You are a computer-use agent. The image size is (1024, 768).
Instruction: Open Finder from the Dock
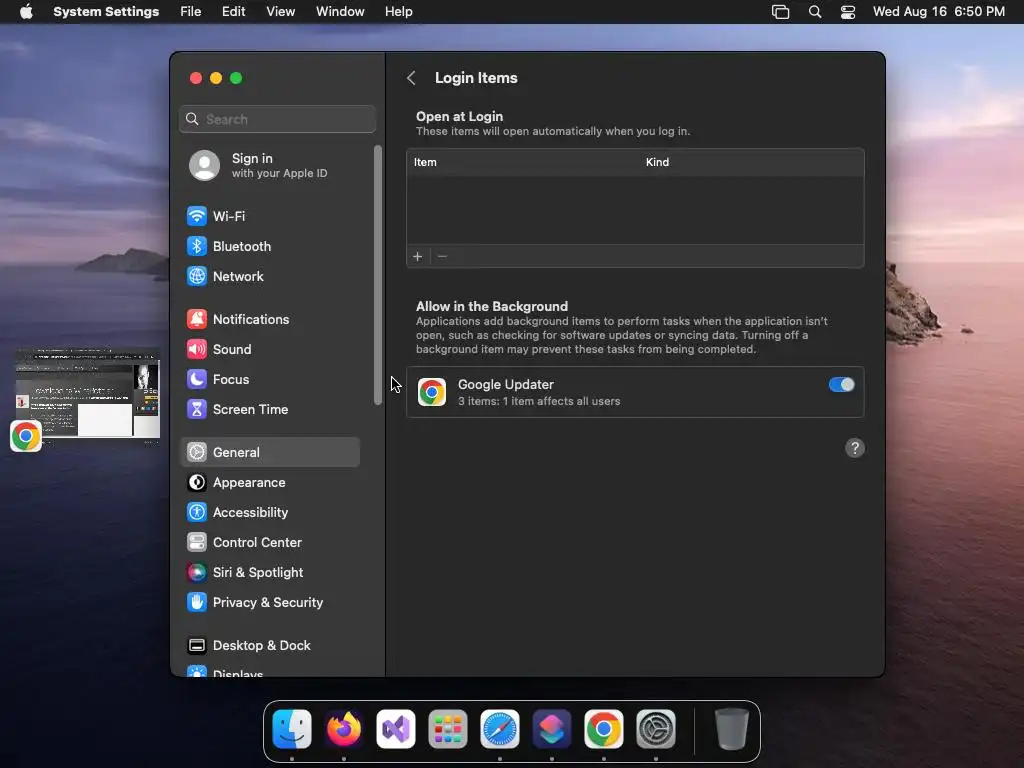click(292, 729)
